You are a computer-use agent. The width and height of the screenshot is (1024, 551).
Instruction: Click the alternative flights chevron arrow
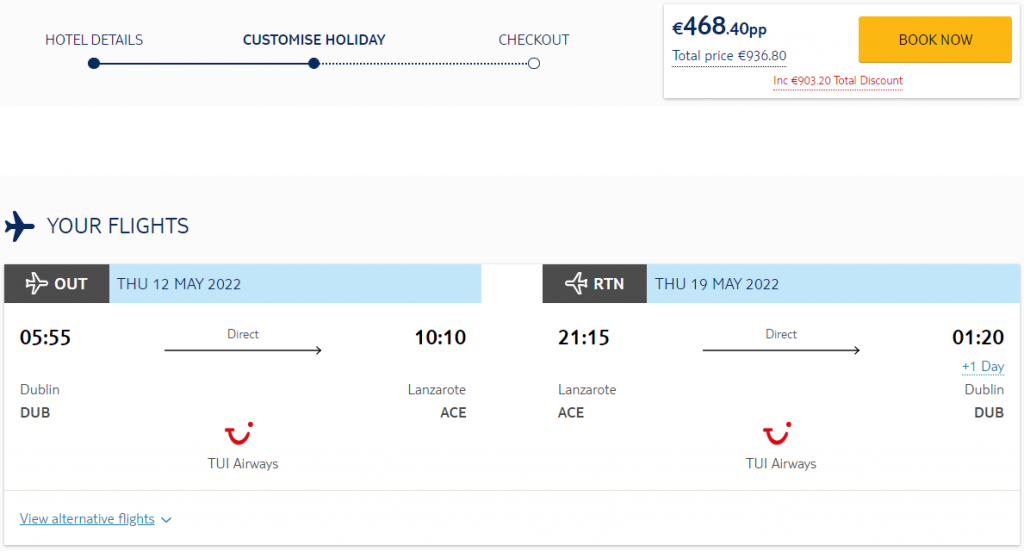(x=166, y=520)
